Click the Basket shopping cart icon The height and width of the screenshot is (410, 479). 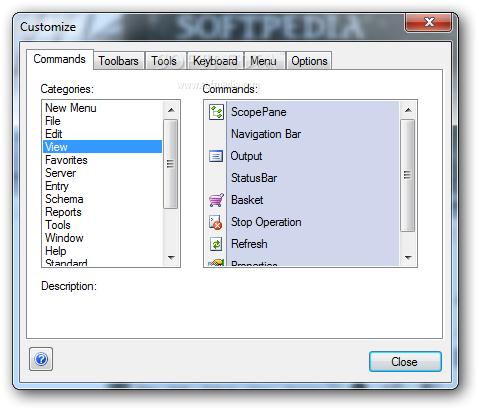click(x=216, y=200)
